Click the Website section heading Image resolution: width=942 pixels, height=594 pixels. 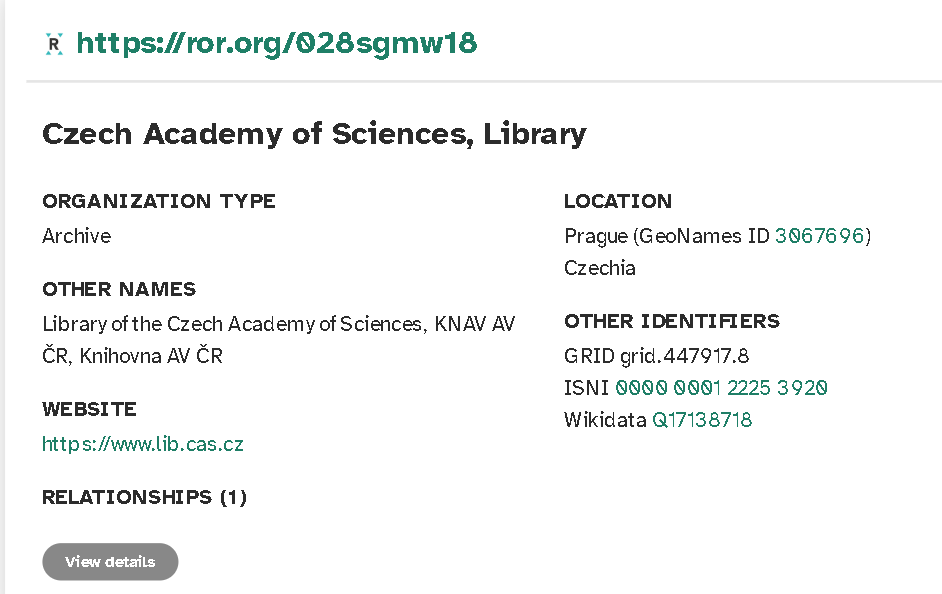click(x=90, y=410)
